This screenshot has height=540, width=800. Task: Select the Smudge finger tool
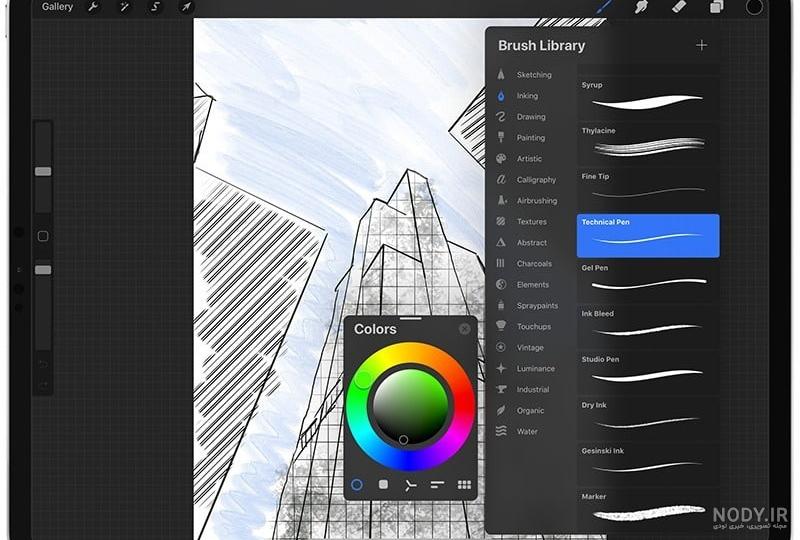(641, 7)
